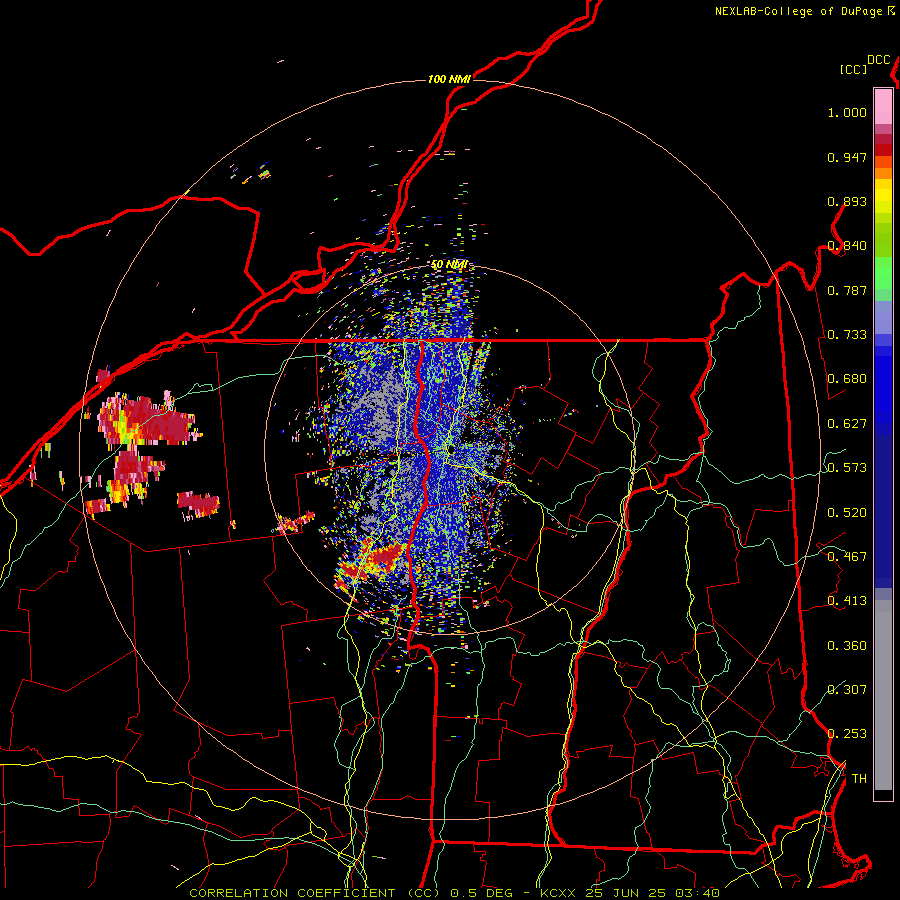
Task: Pick the bright green band of the color scale
Action: pos(883,273)
